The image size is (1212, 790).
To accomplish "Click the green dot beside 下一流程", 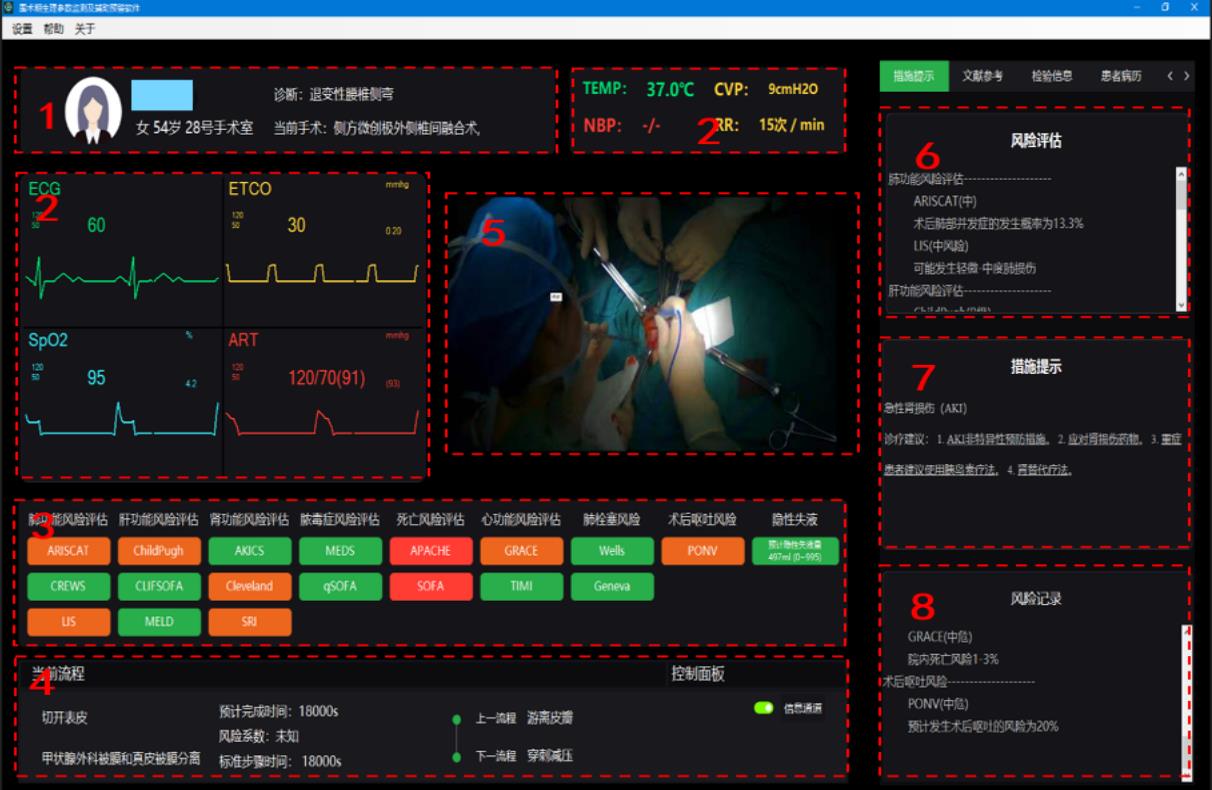I will [x=456, y=756].
